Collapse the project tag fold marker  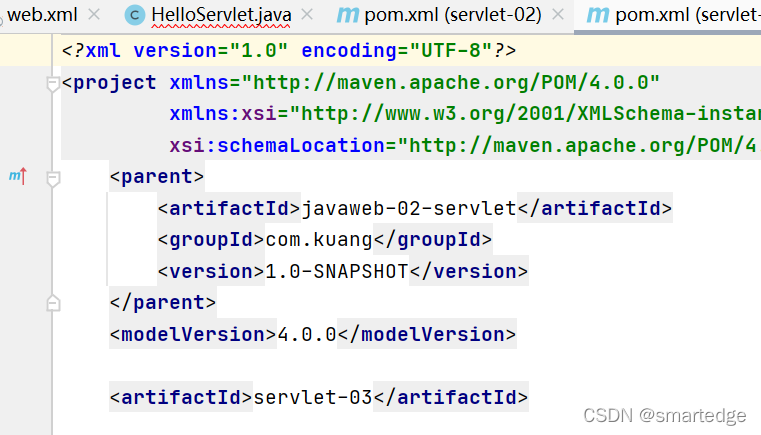(53, 84)
